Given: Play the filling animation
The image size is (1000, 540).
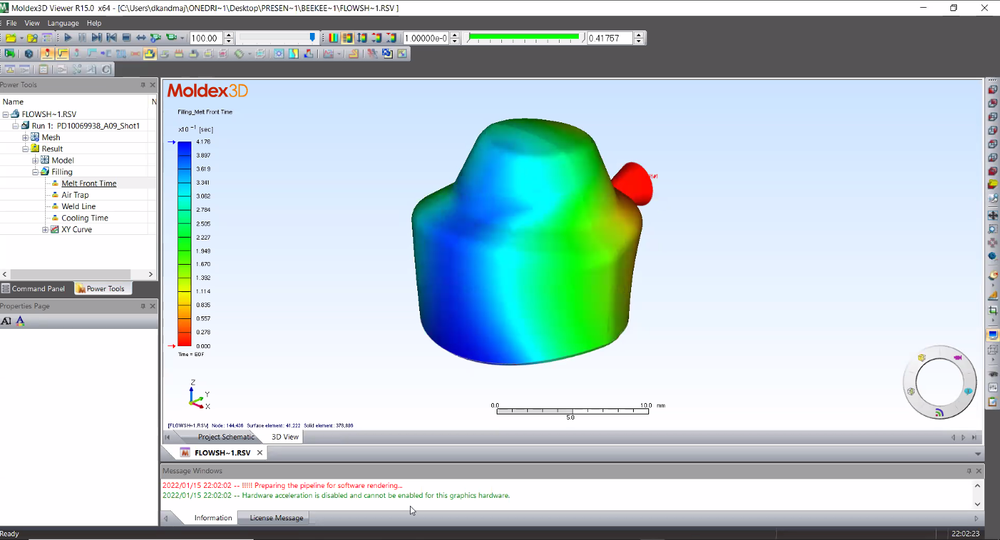Looking at the screenshot, I should click(68, 38).
